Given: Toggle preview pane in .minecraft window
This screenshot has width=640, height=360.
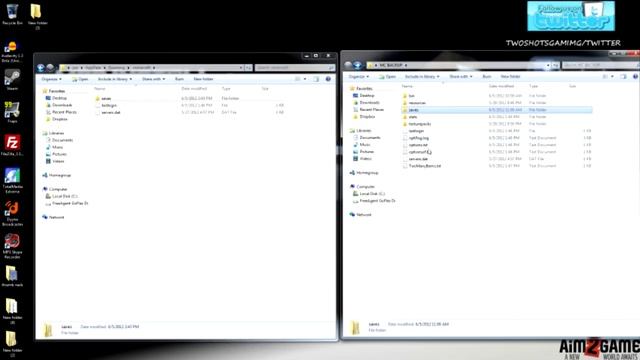Looking at the screenshot, I should coord(316,79).
